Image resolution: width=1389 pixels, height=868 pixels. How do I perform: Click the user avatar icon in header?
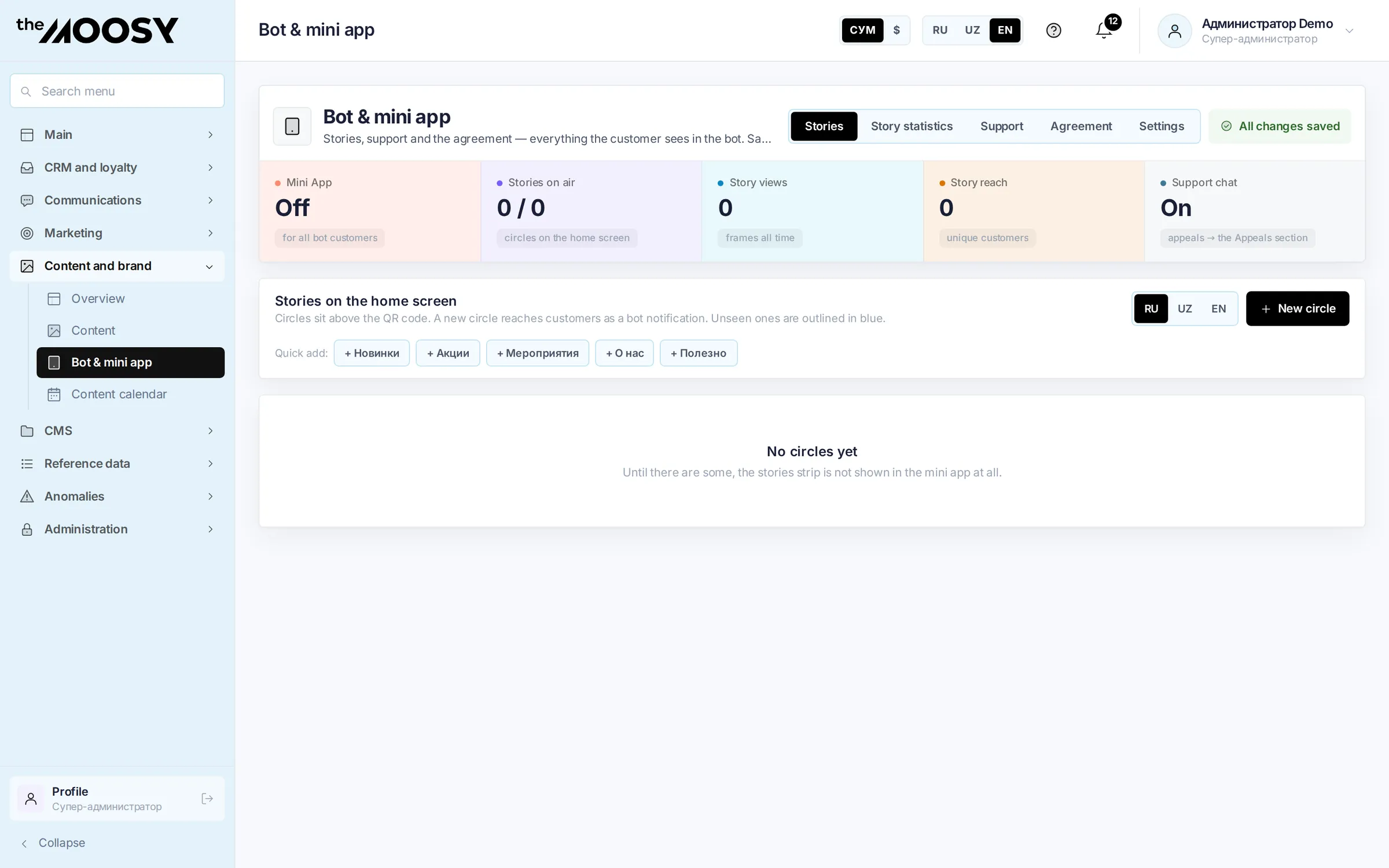pyautogui.click(x=1174, y=31)
